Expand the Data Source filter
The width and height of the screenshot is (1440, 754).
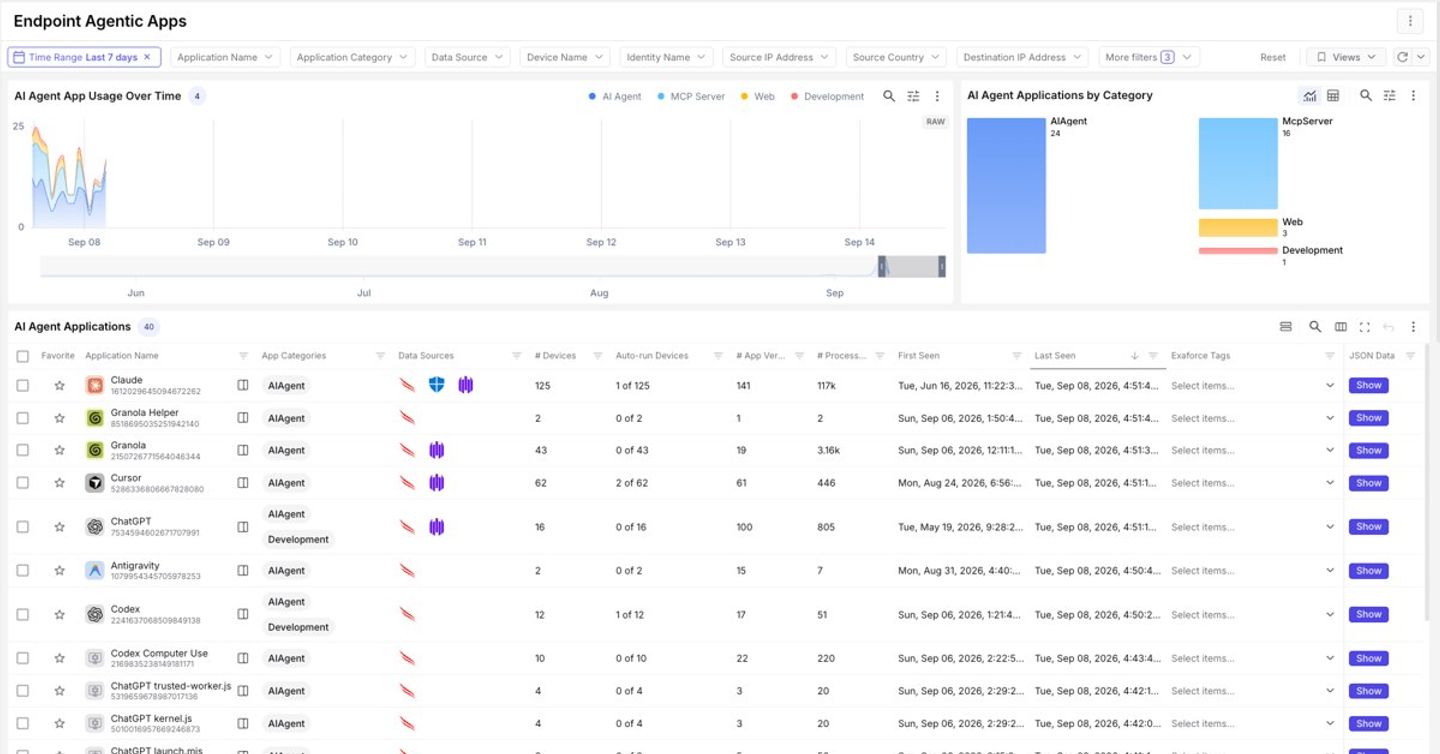(x=467, y=57)
